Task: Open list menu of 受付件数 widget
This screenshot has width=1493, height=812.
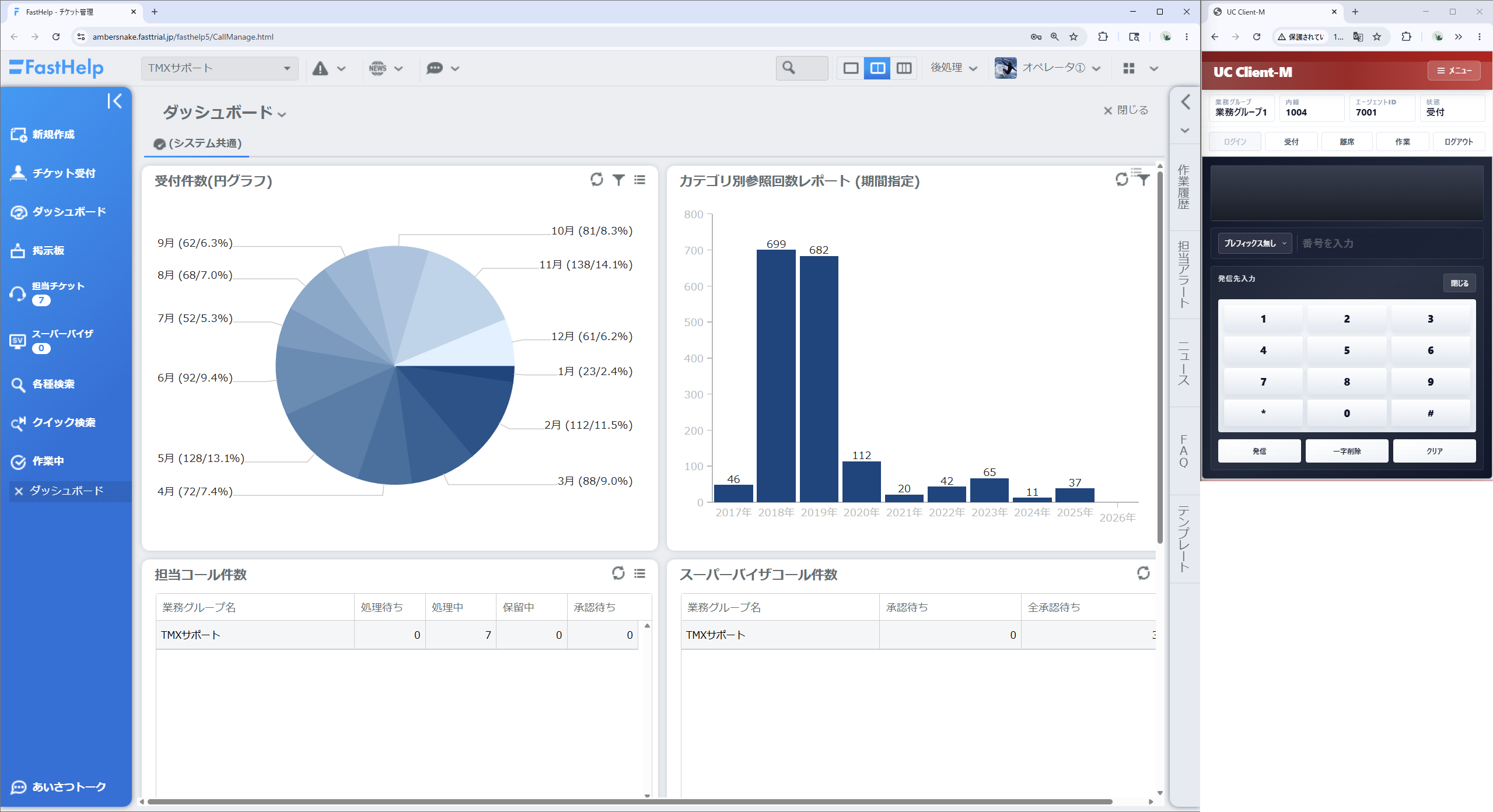Action: pos(640,180)
